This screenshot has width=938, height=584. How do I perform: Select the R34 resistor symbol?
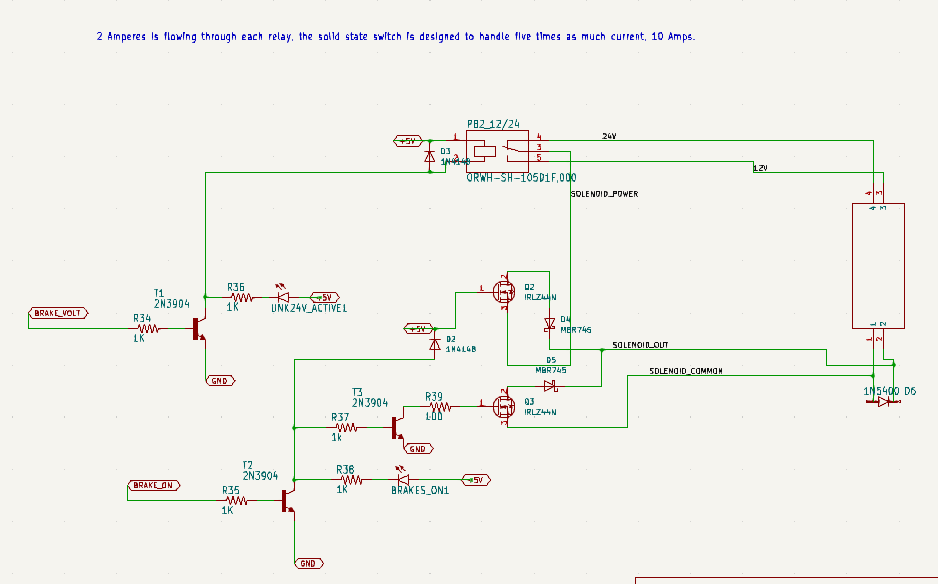pos(148,328)
